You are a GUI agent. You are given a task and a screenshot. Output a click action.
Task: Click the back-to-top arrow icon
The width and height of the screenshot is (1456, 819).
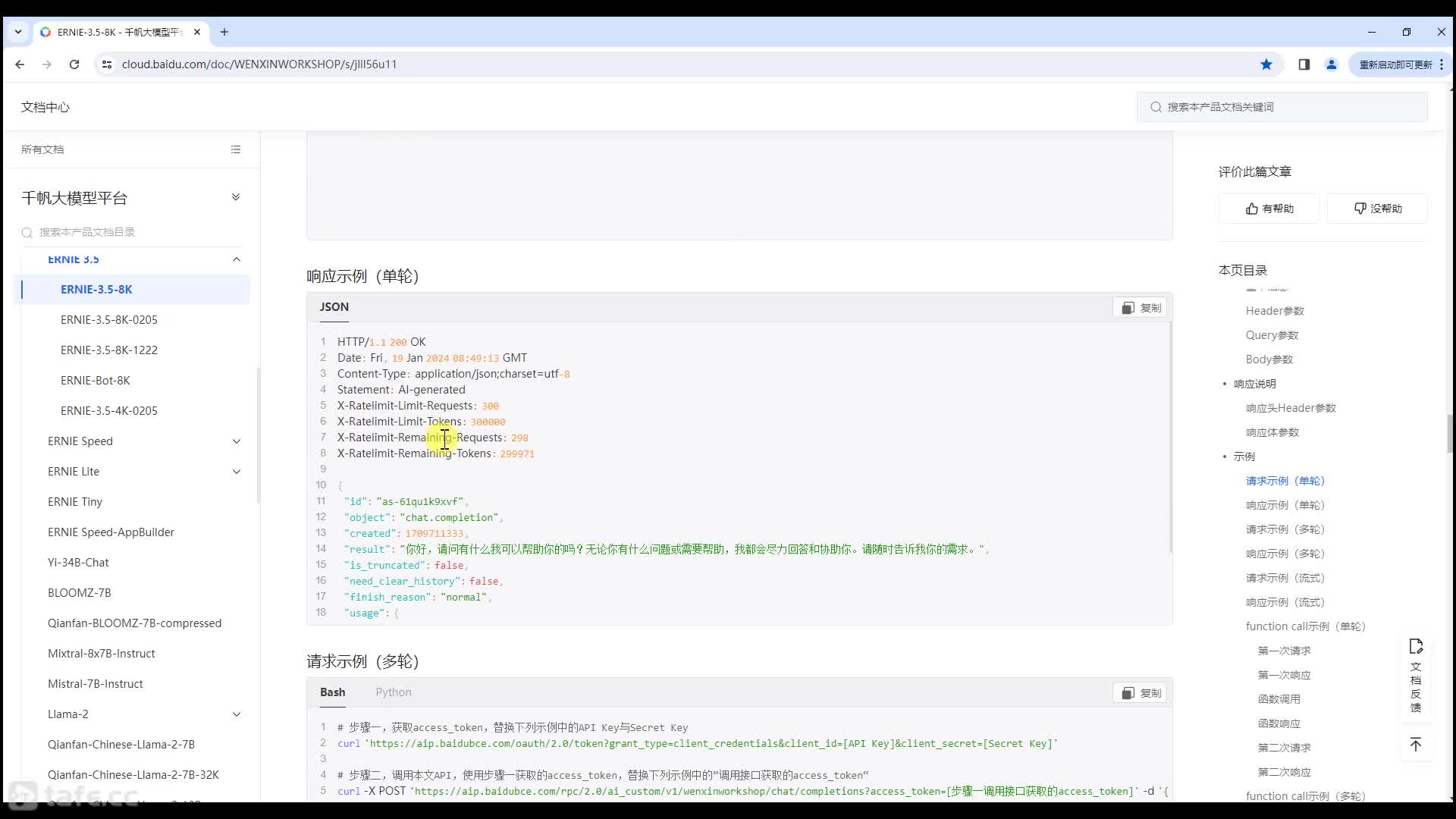[x=1416, y=745]
